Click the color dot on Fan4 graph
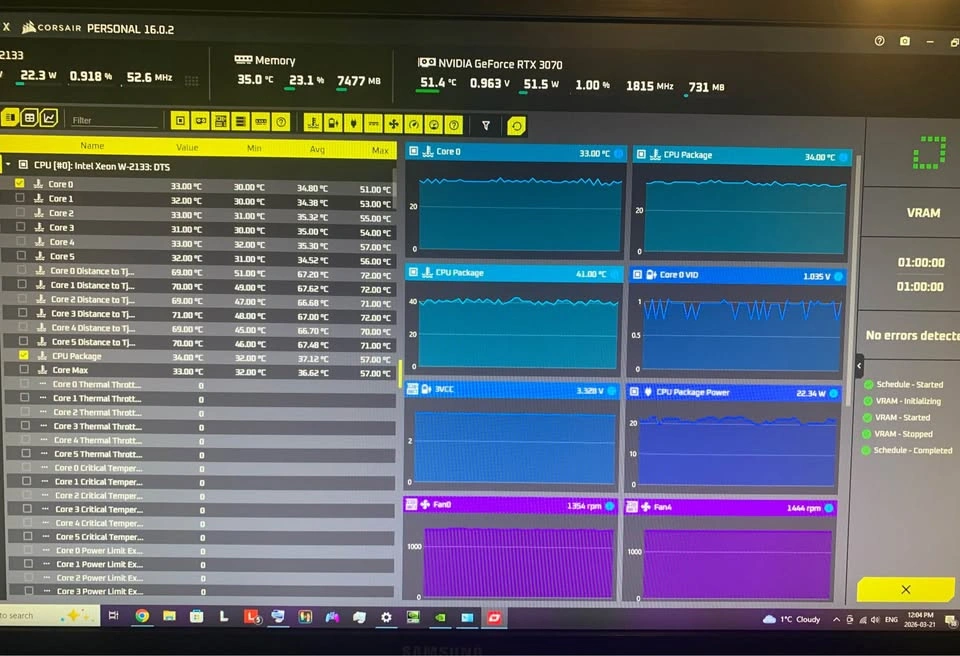The height and width of the screenshot is (656, 960). [828, 508]
